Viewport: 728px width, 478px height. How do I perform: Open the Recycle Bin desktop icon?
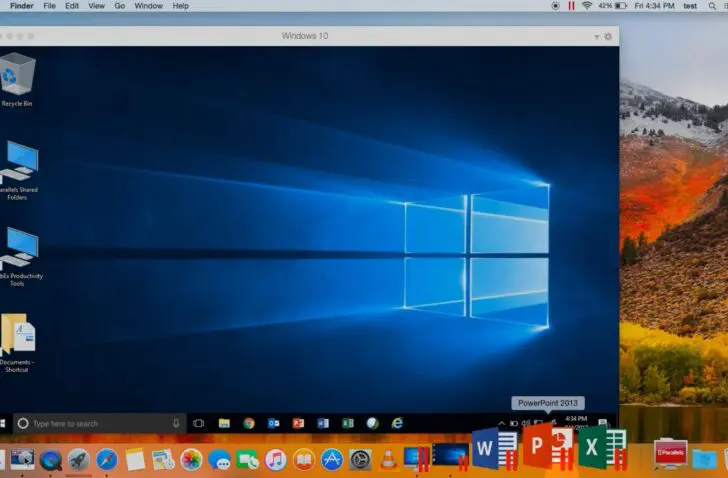17,80
